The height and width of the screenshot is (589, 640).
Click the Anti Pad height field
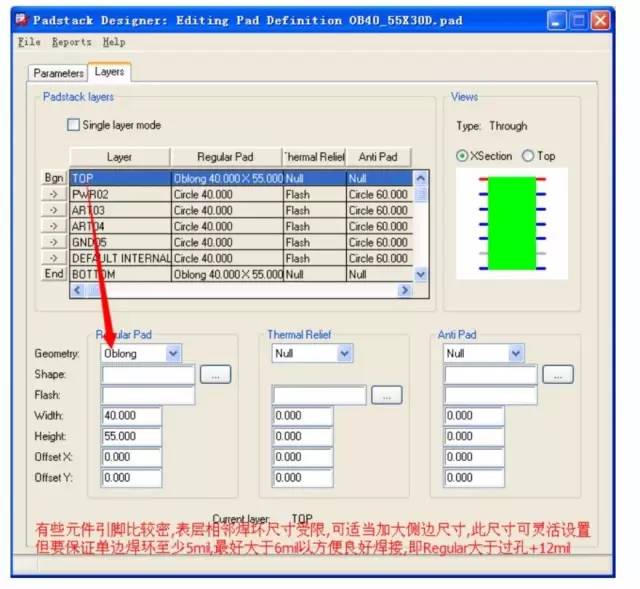pyautogui.click(x=474, y=436)
